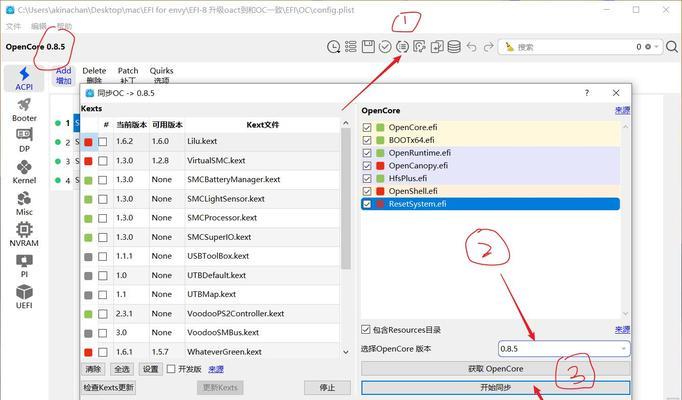The height and width of the screenshot is (400, 682).
Task: Click the 全选 button
Action: 122,369
